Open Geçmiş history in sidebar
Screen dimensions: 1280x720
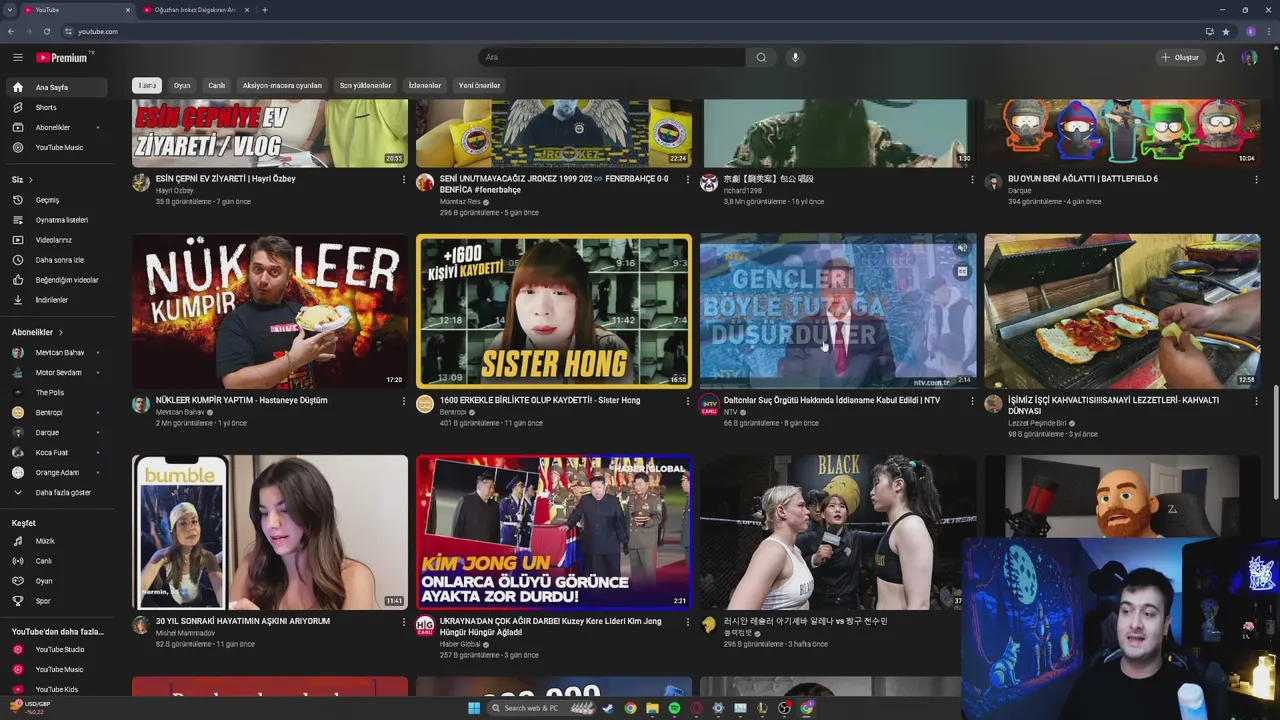(57, 200)
